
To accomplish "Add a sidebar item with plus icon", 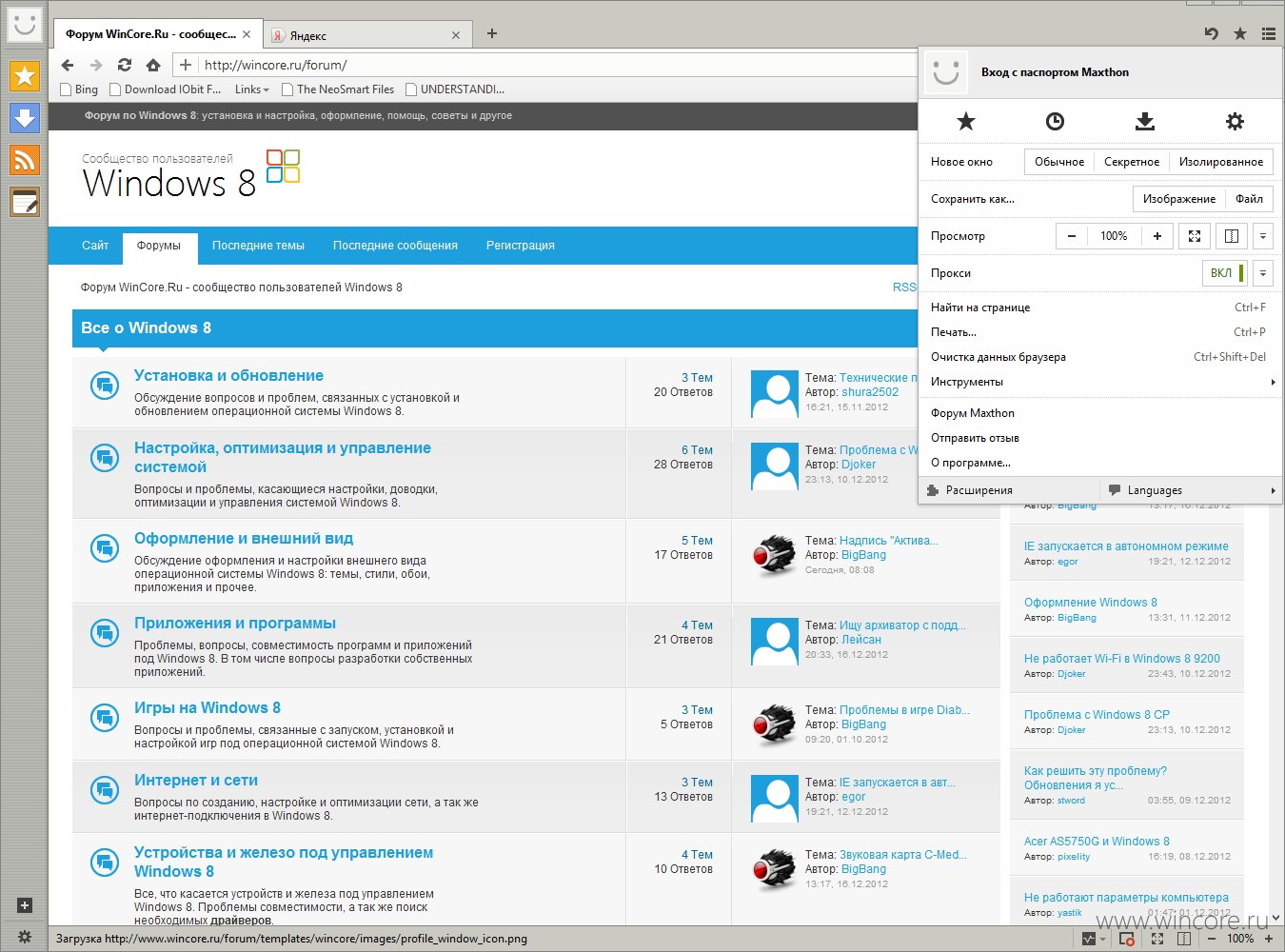I will pos(25,905).
